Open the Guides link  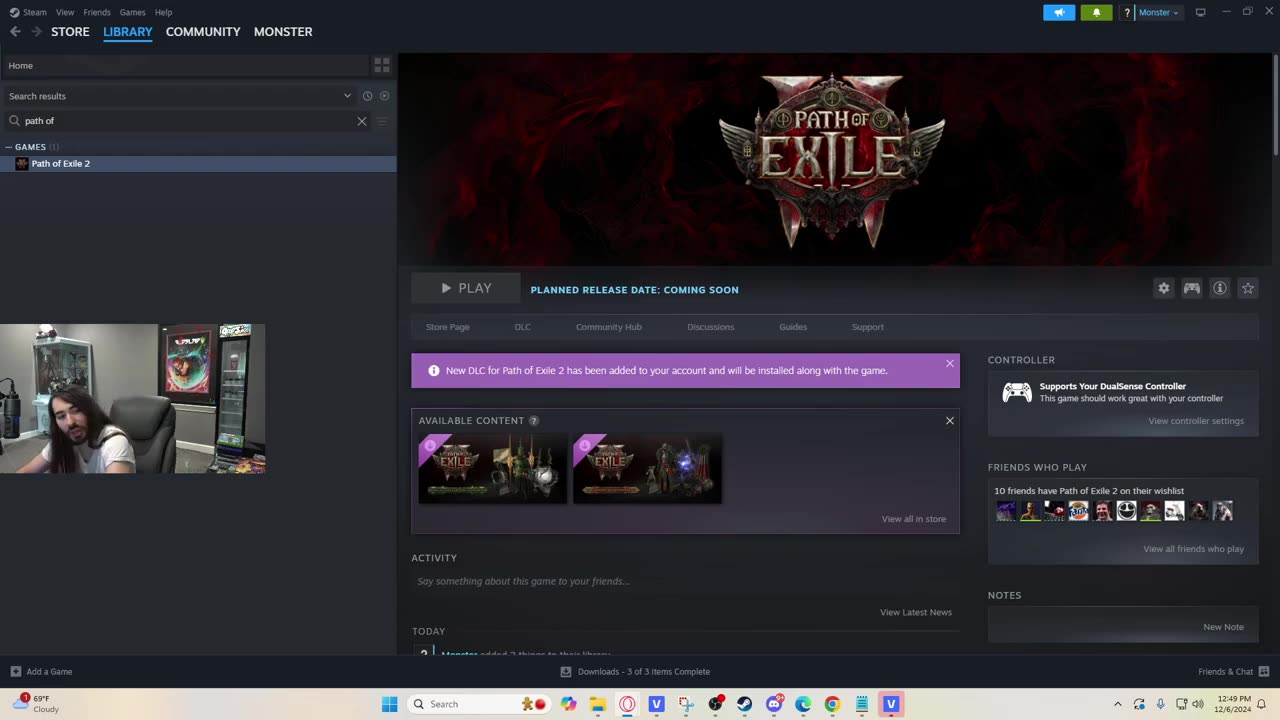[793, 327]
